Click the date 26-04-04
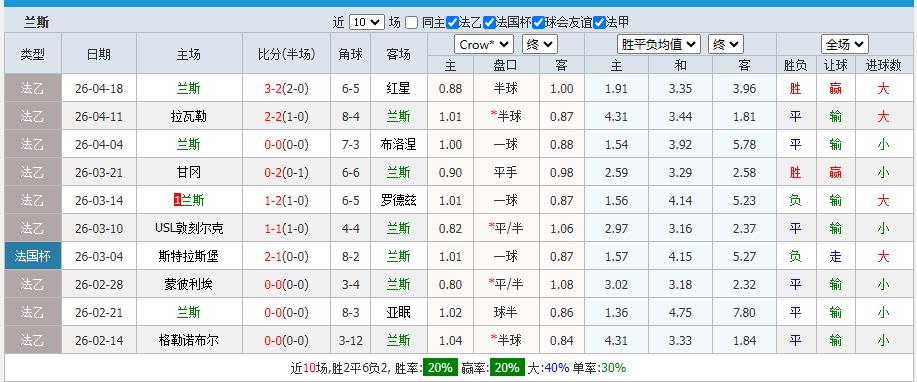The image size is (917, 382). tap(99, 144)
